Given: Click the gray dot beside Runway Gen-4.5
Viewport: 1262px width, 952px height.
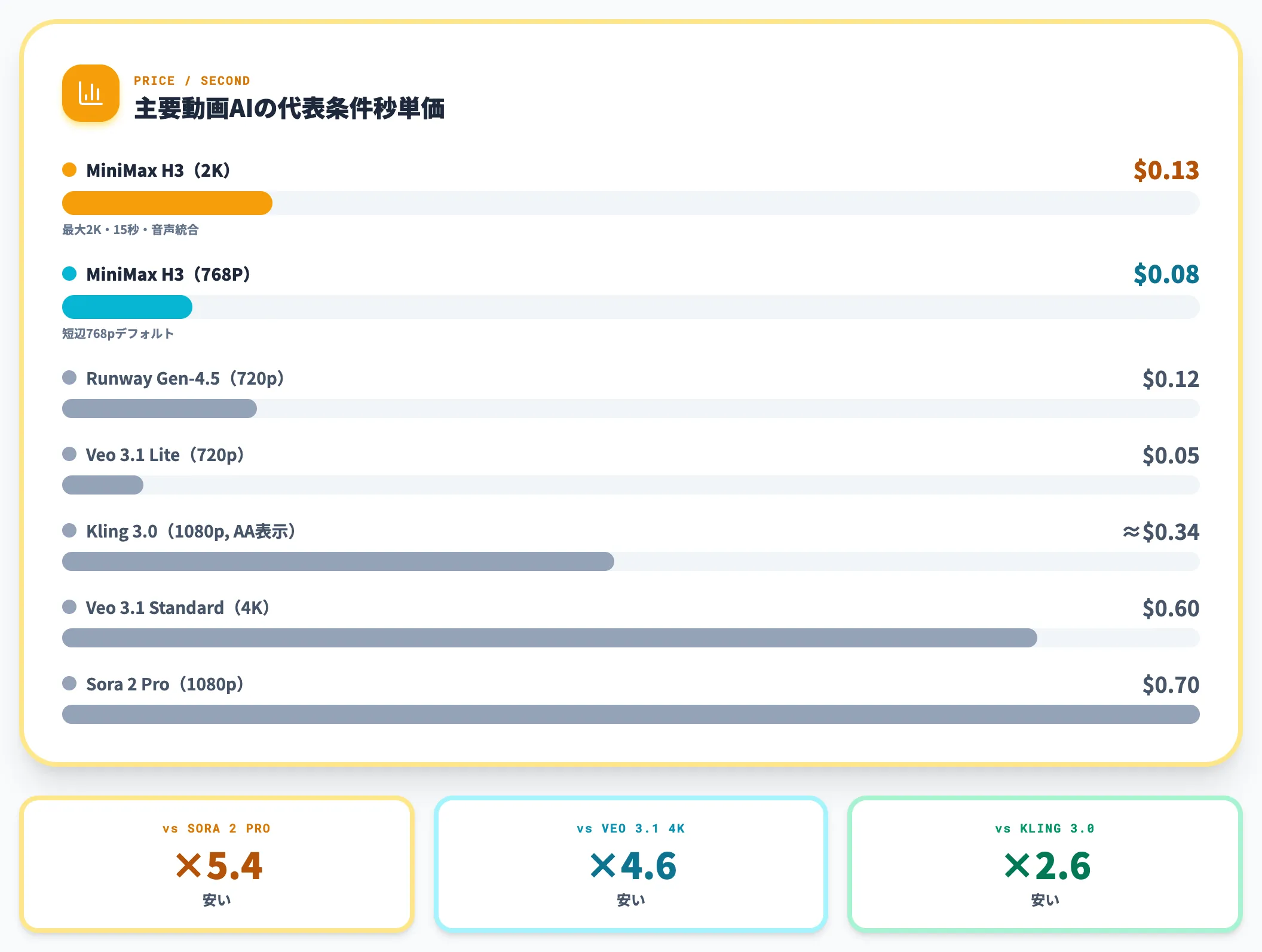Looking at the screenshot, I should [x=69, y=377].
